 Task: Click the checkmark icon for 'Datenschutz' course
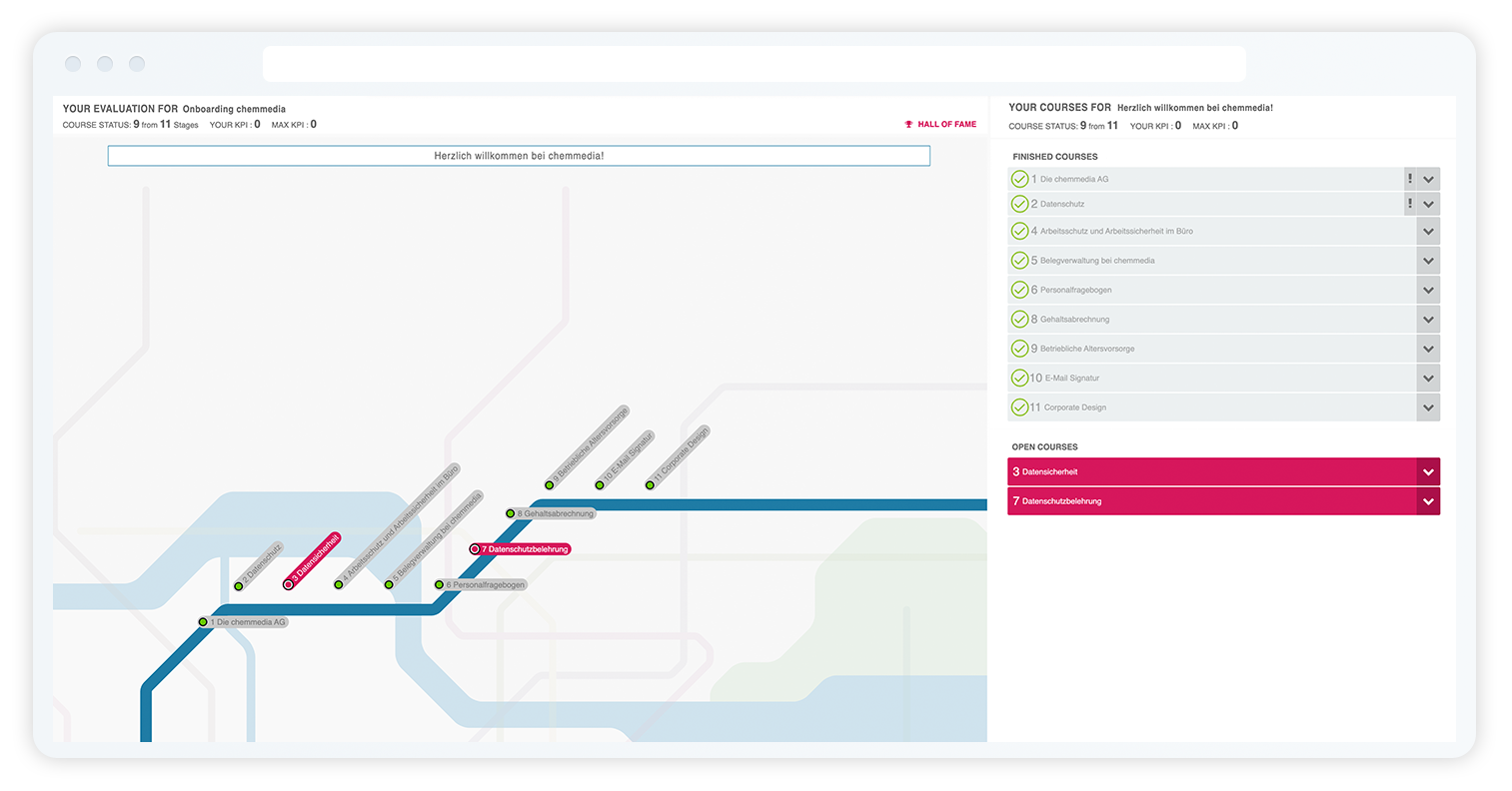click(x=1019, y=204)
